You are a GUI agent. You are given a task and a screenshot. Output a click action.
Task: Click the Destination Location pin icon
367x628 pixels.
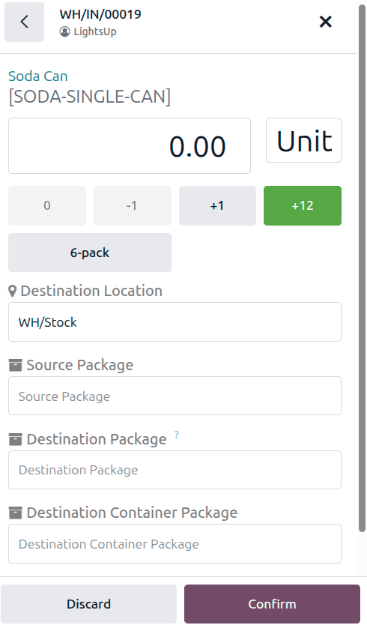click(12, 291)
